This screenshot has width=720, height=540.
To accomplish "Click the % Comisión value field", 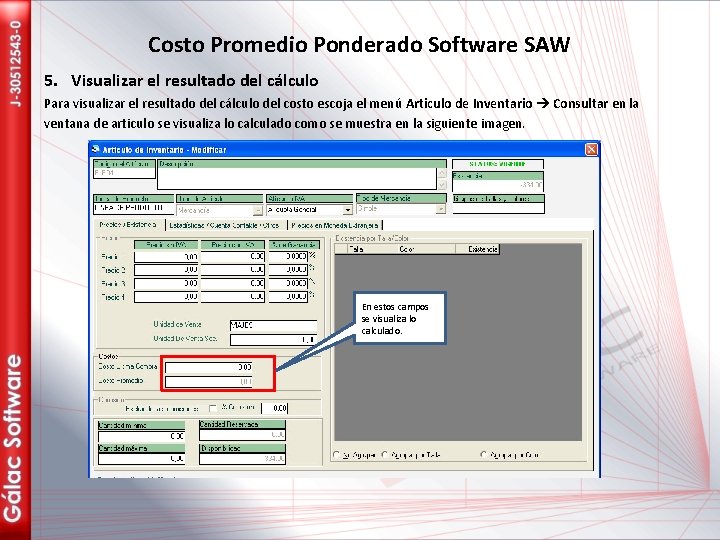I will (275, 408).
